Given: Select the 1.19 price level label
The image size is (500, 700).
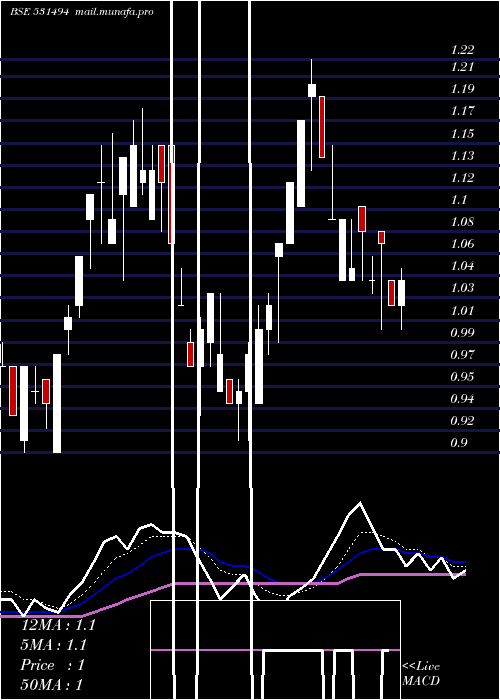Looking at the screenshot, I should pos(462,89).
